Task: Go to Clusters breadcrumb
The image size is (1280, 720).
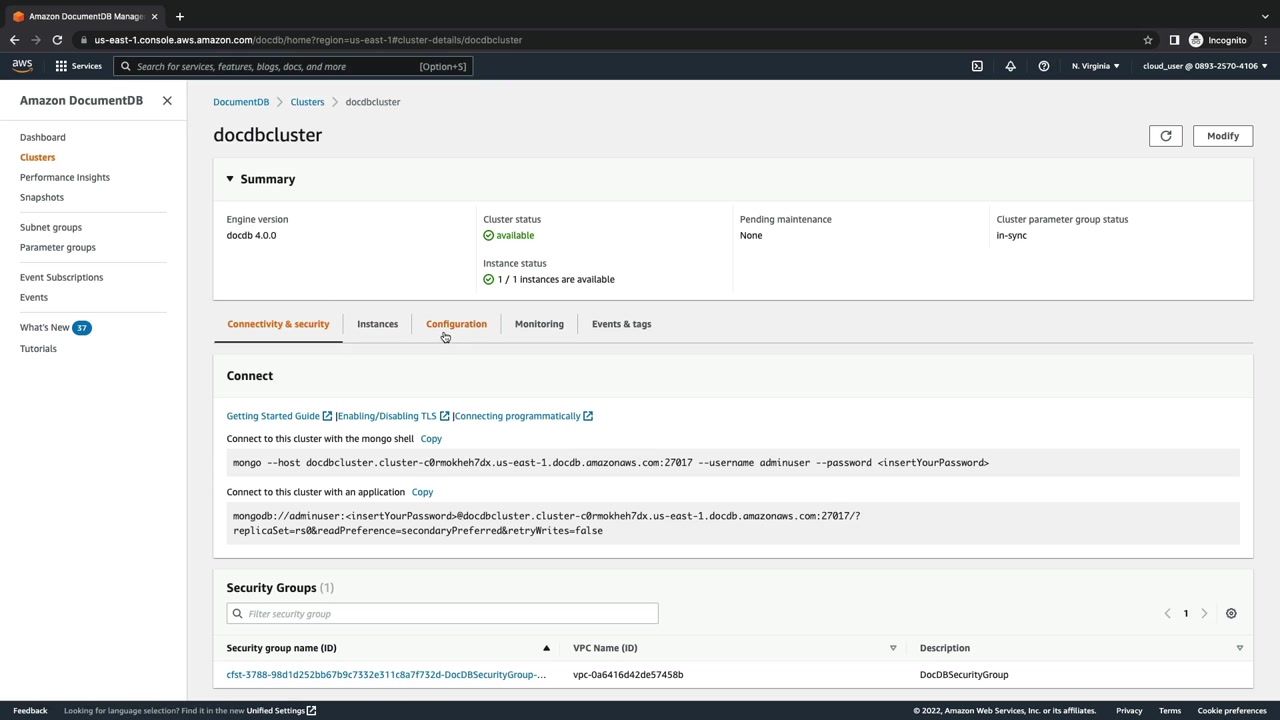Action: click(307, 102)
